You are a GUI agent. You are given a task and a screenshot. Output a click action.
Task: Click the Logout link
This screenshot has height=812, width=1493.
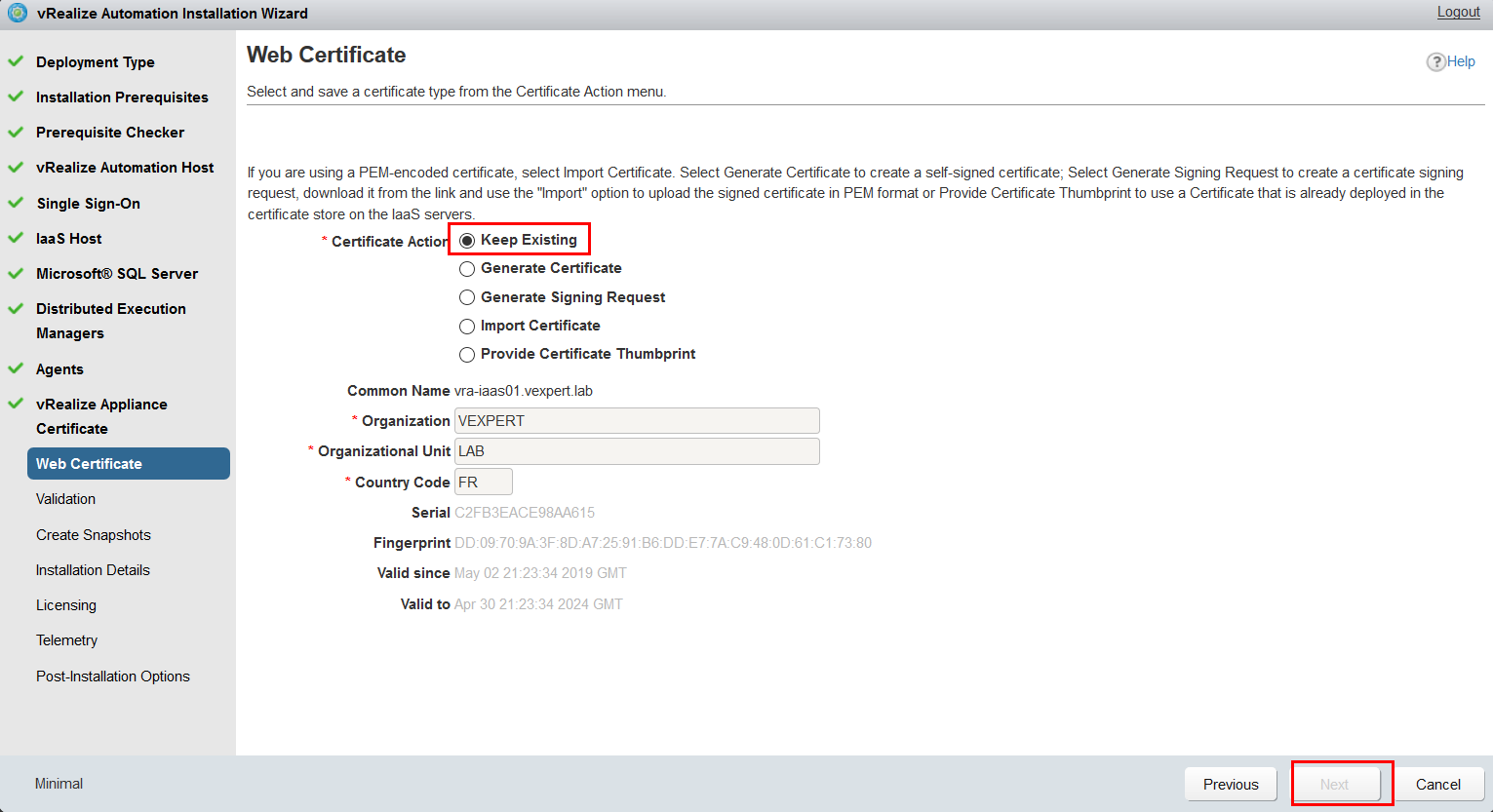[x=1458, y=12]
